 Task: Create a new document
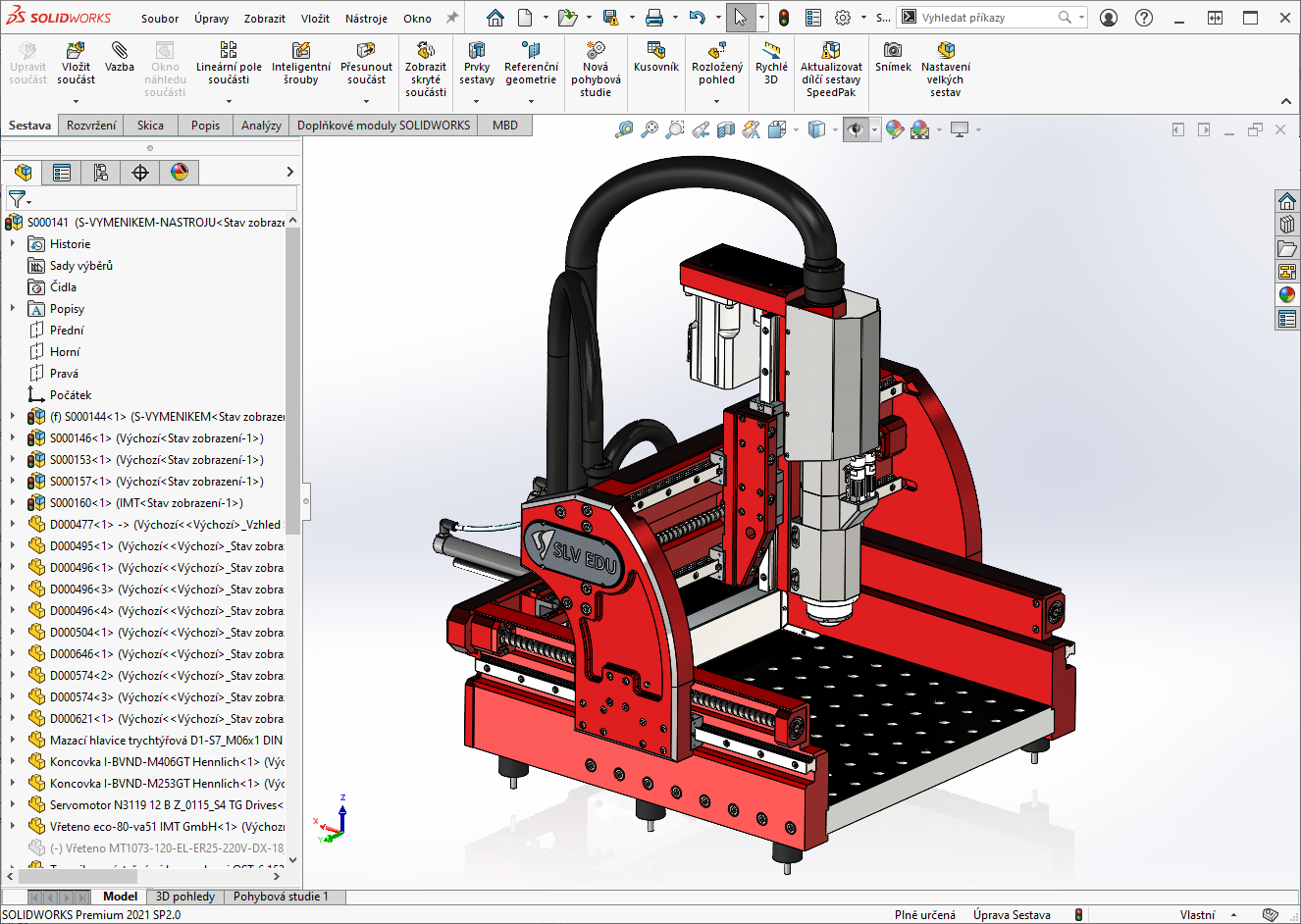[525, 18]
